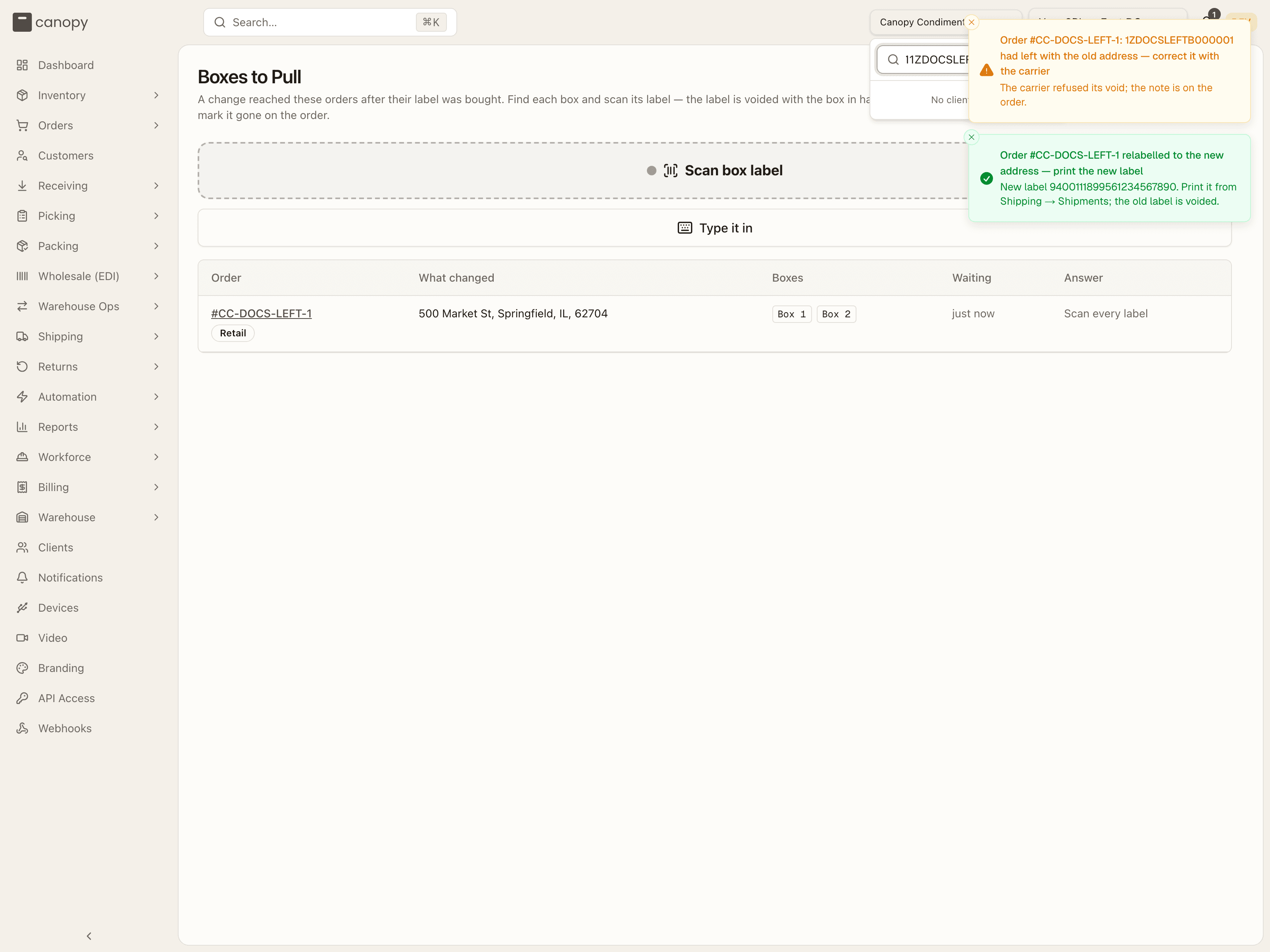The image size is (1270, 952).
Task: Dismiss the orange carrier warning toast
Action: pos(972,22)
